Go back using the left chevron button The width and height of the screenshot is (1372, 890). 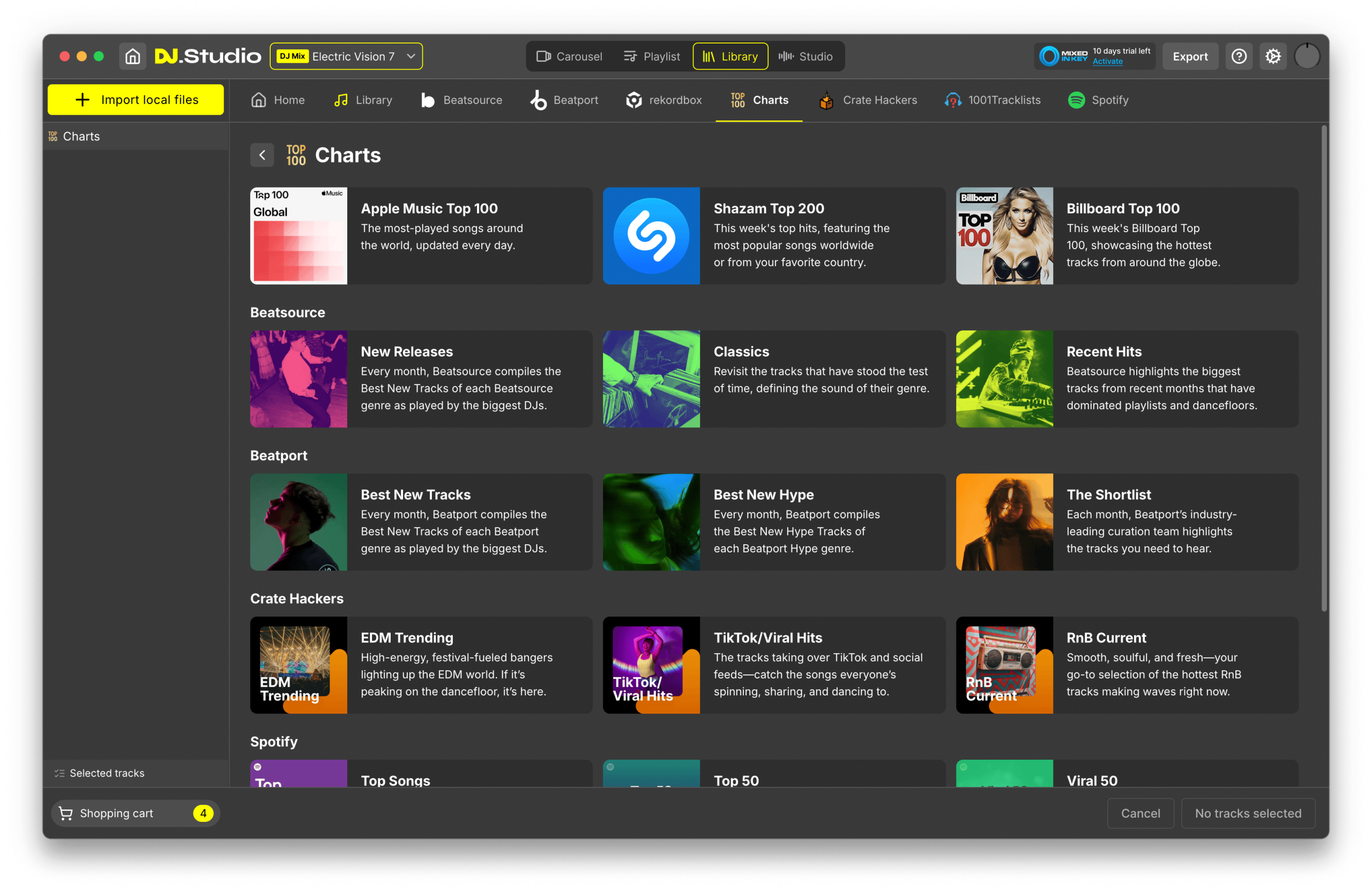pos(262,154)
